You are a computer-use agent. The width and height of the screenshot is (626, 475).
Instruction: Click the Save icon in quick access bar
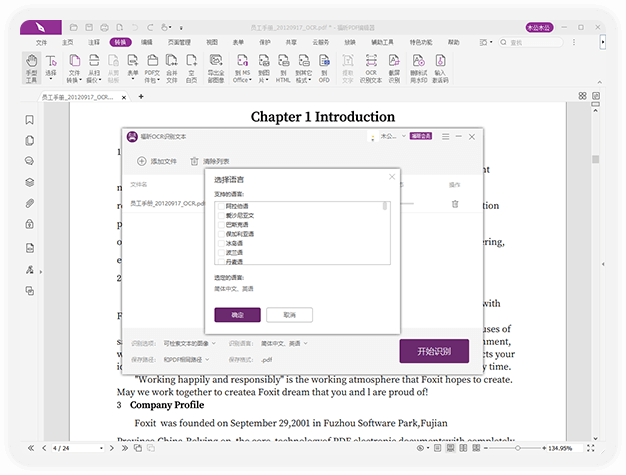(89, 27)
